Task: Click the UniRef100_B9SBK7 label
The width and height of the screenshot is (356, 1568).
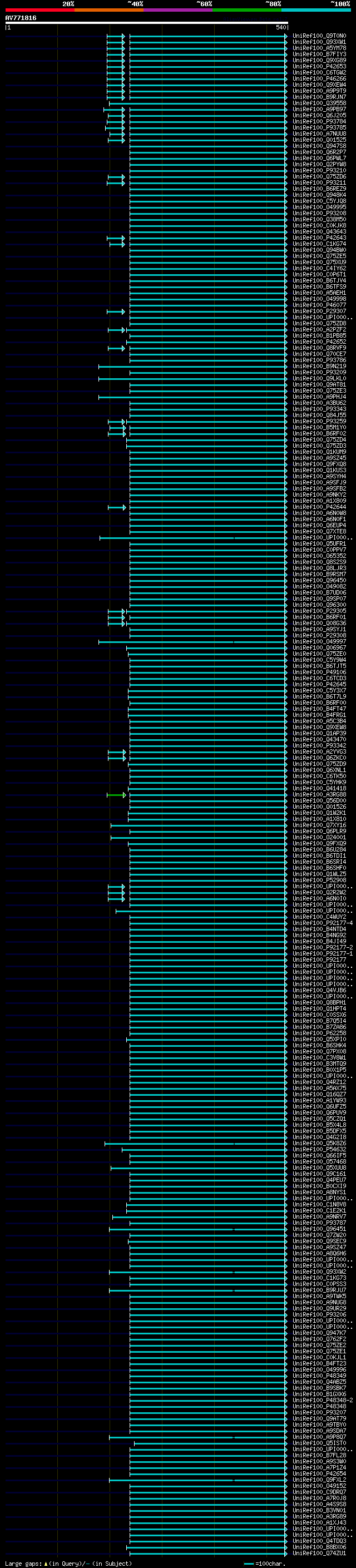Action: click(319, 1387)
